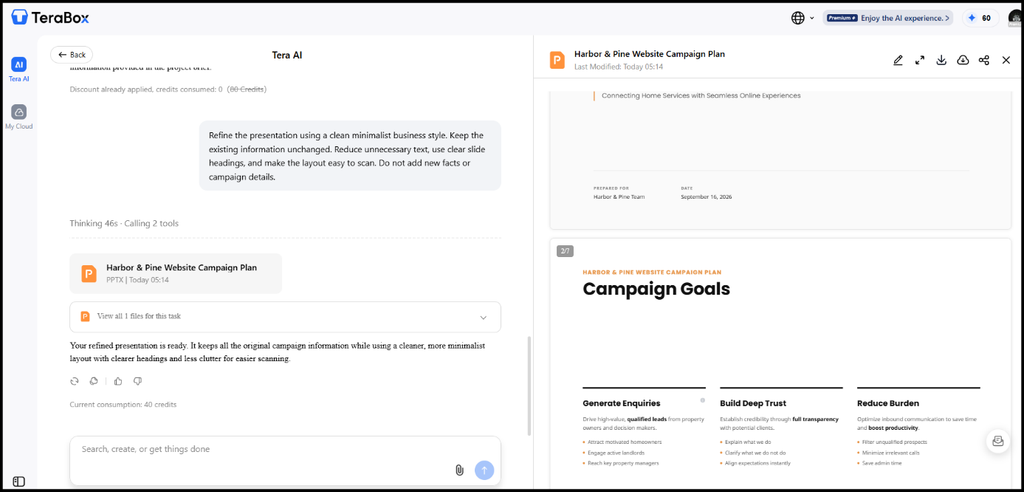Open the language globe dropdown
This screenshot has width=1024, height=492.
(803, 18)
